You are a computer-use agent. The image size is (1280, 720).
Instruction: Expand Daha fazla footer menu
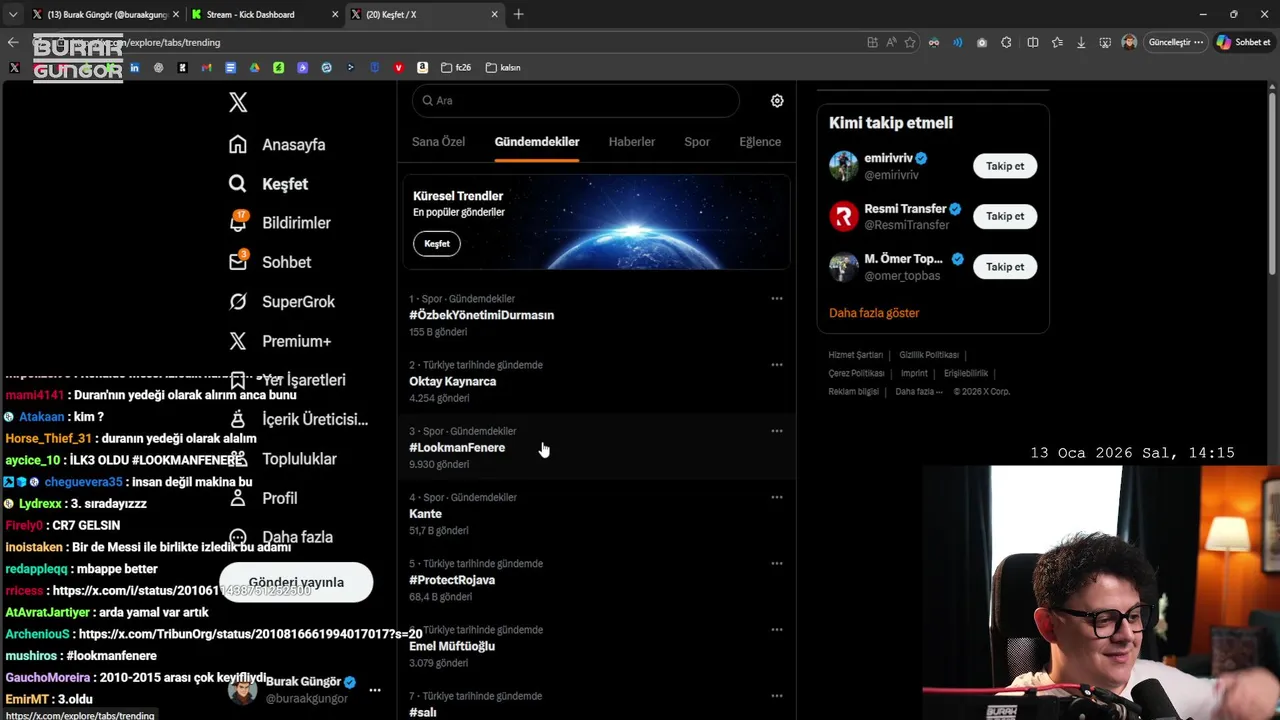point(919,392)
